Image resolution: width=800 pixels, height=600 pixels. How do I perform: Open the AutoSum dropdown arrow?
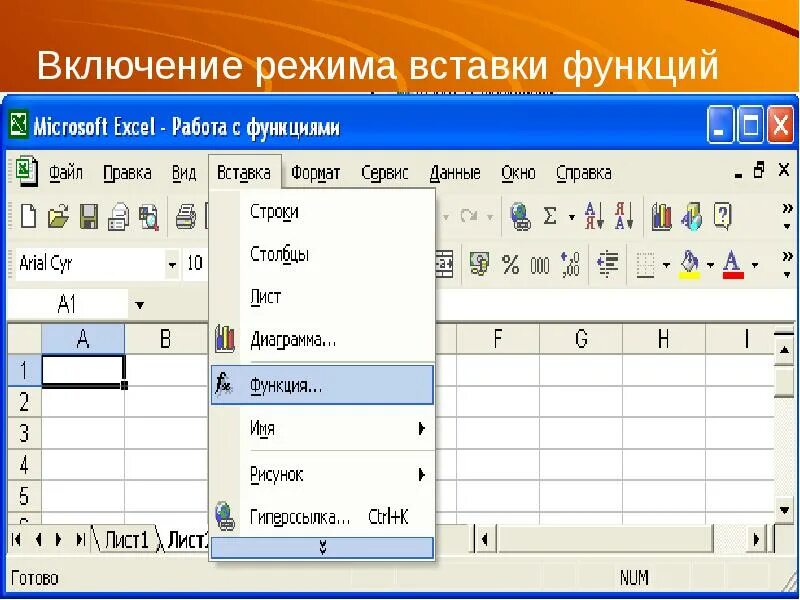[572, 217]
